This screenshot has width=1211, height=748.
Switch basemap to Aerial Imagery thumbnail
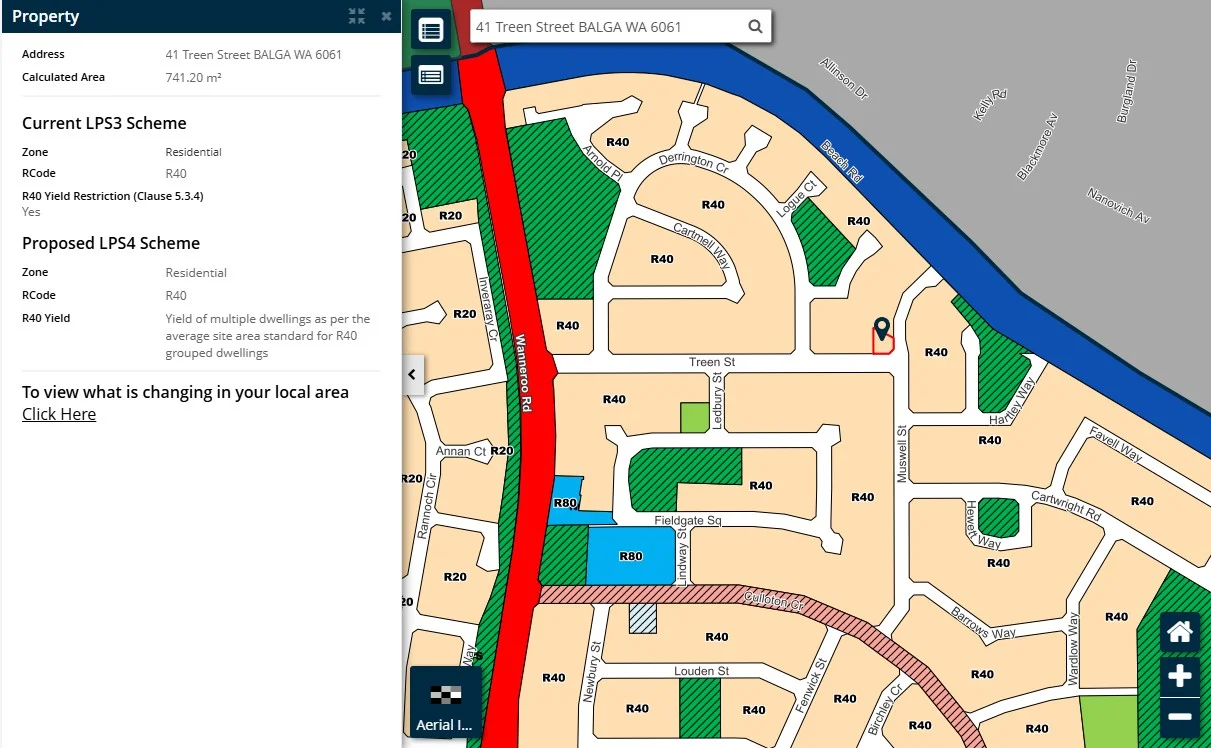[x=446, y=703]
